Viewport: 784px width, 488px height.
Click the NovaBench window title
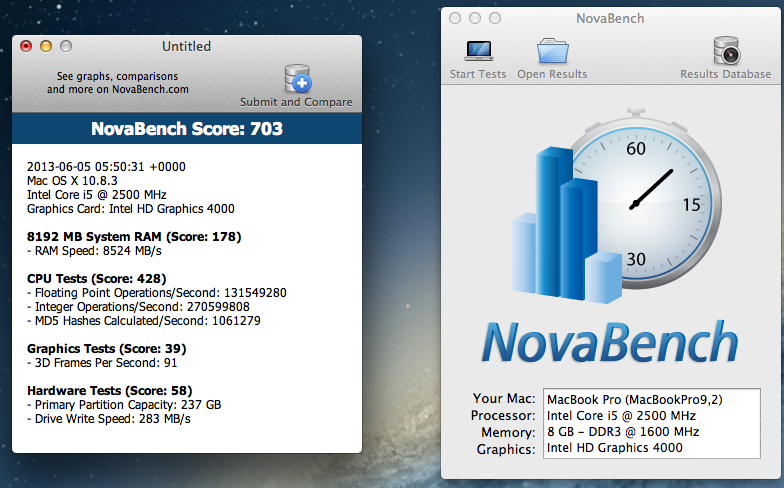pyautogui.click(x=610, y=18)
